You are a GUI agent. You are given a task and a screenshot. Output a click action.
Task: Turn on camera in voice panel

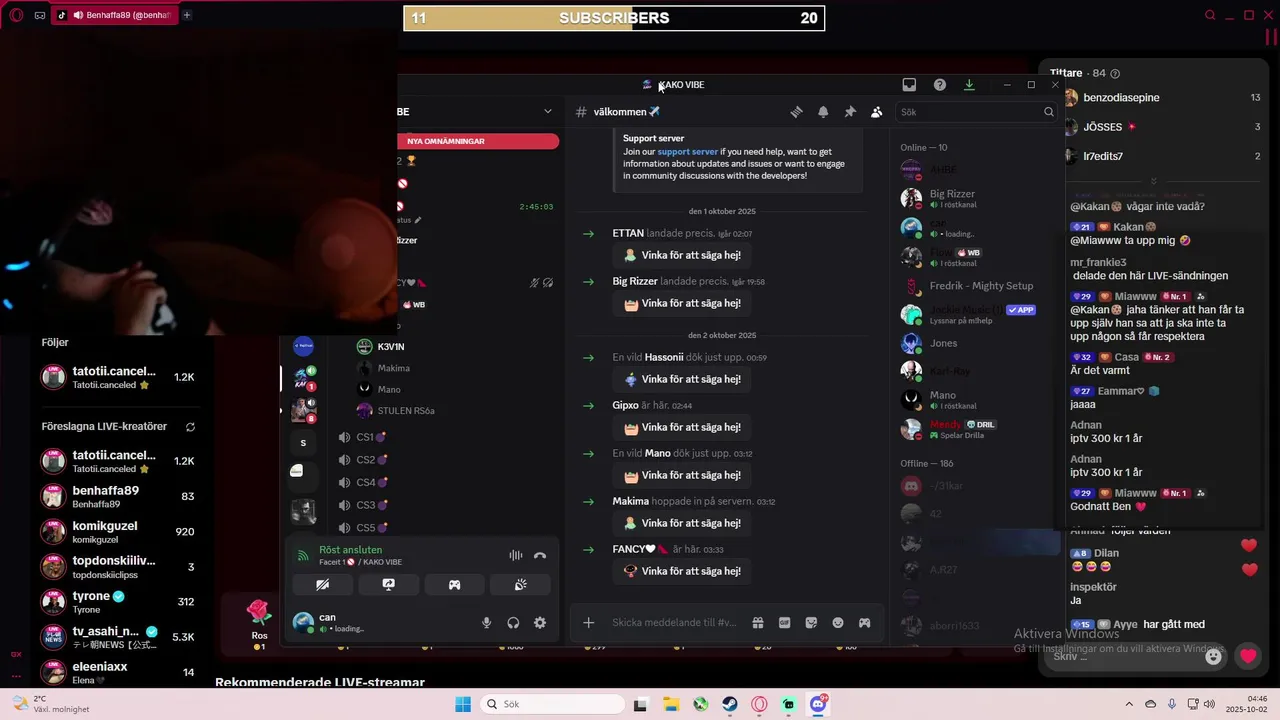pyautogui.click(x=322, y=585)
